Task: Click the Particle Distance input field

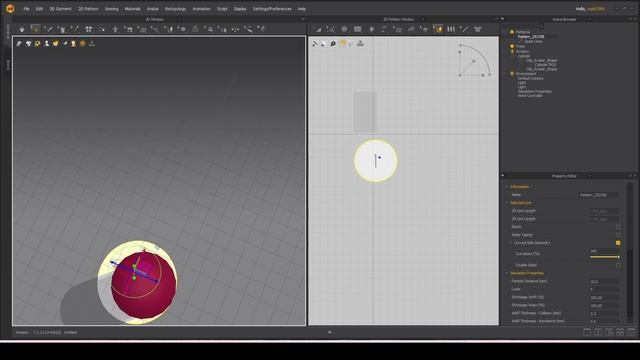Action: (x=604, y=282)
